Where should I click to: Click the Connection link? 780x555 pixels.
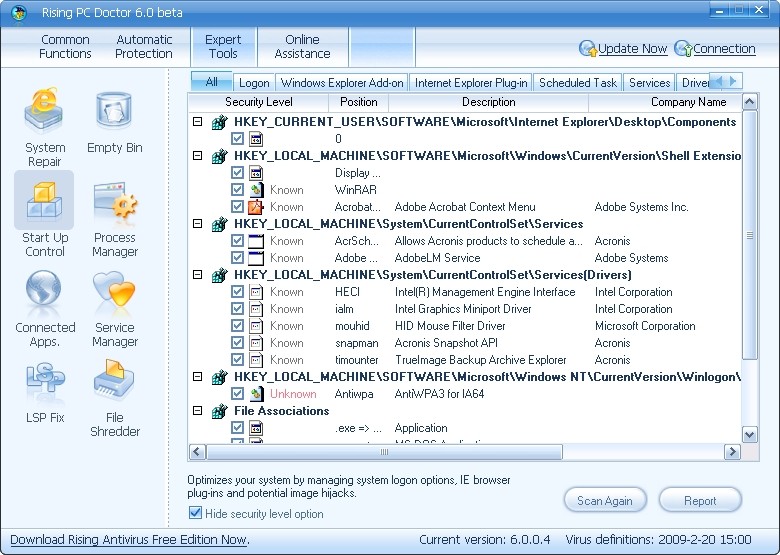click(x=724, y=49)
